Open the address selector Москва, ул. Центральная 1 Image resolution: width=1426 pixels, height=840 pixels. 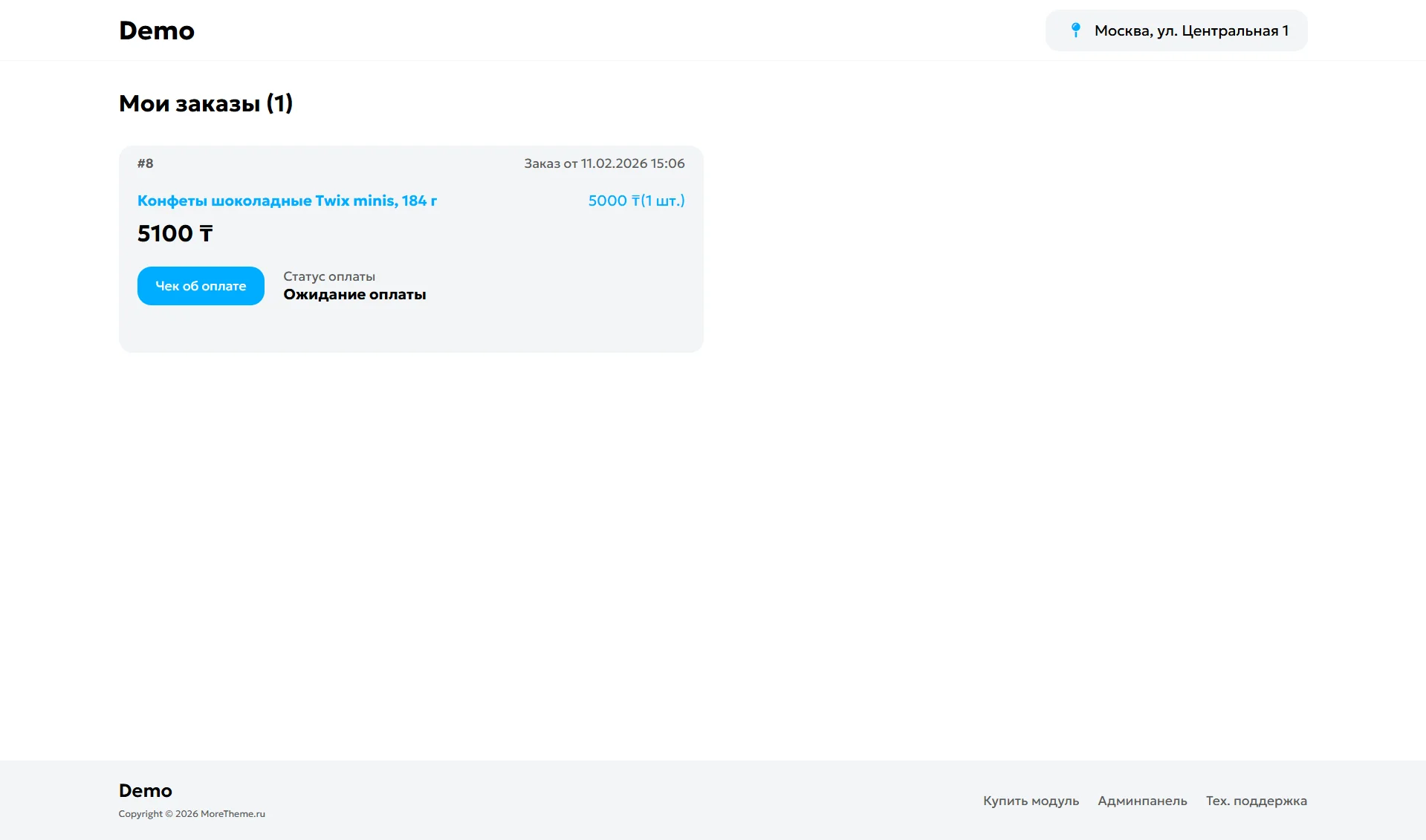(1190, 30)
